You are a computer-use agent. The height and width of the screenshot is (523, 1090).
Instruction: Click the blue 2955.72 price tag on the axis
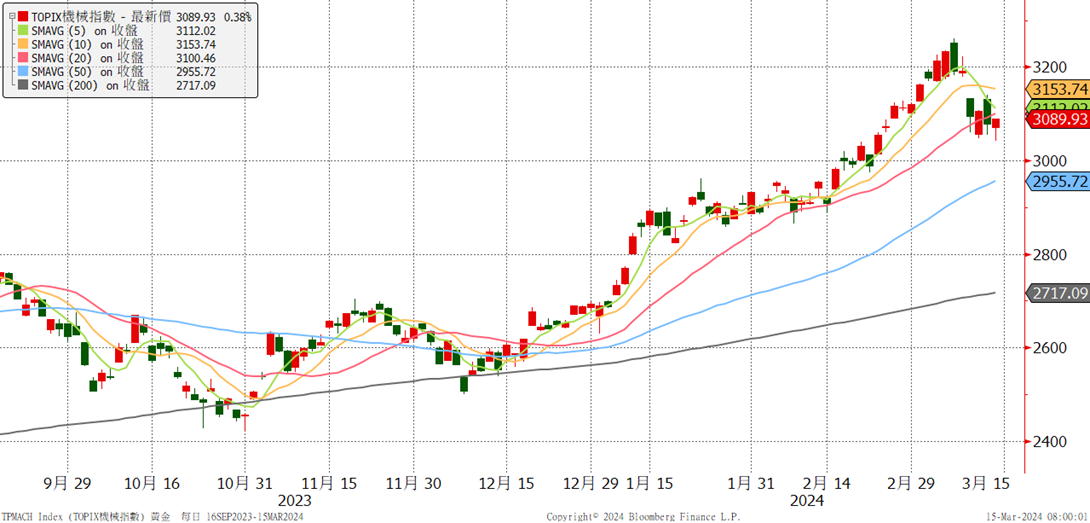[x=1057, y=182]
